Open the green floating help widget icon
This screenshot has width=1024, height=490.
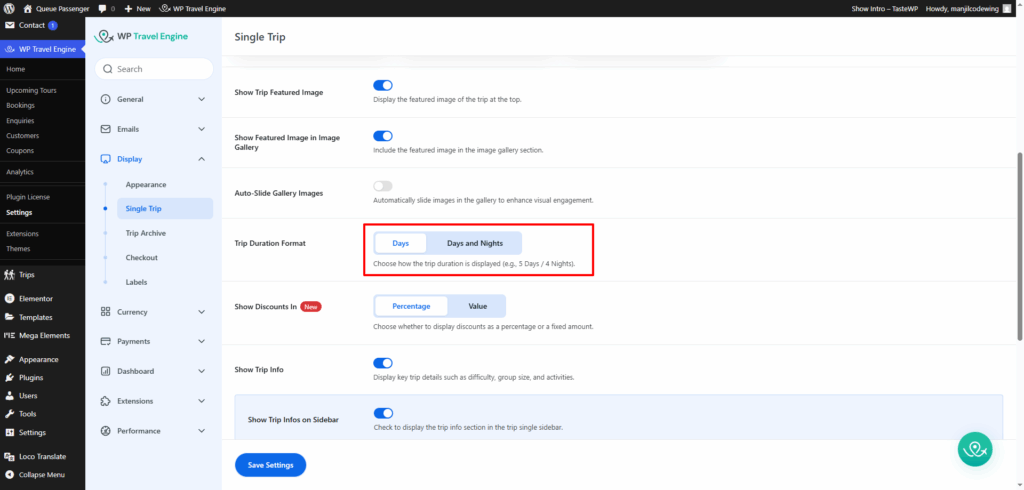click(974, 449)
